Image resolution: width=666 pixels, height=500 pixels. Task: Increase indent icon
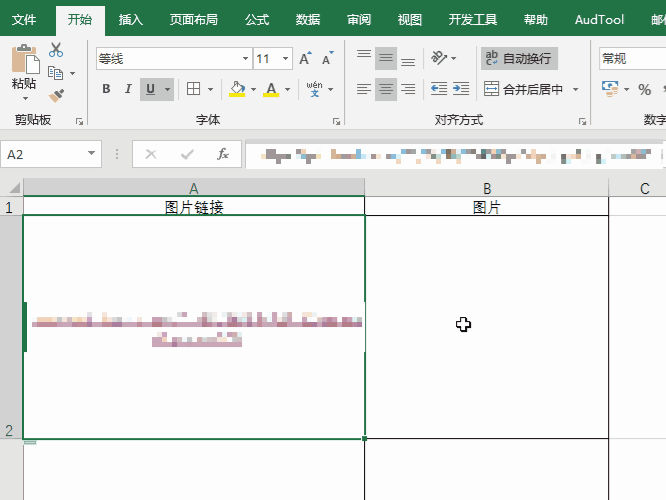(x=461, y=89)
